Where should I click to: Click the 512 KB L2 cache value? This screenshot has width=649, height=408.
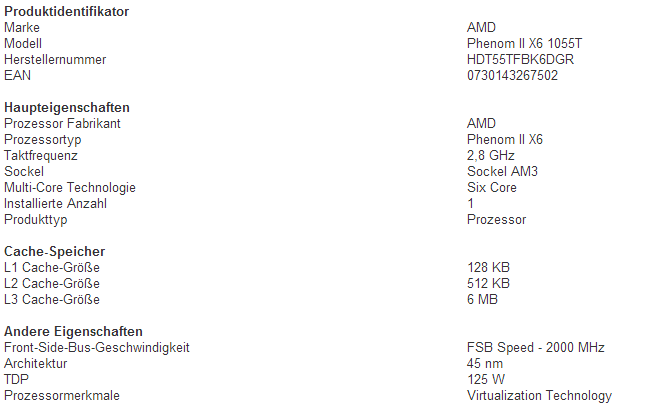pos(488,283)
